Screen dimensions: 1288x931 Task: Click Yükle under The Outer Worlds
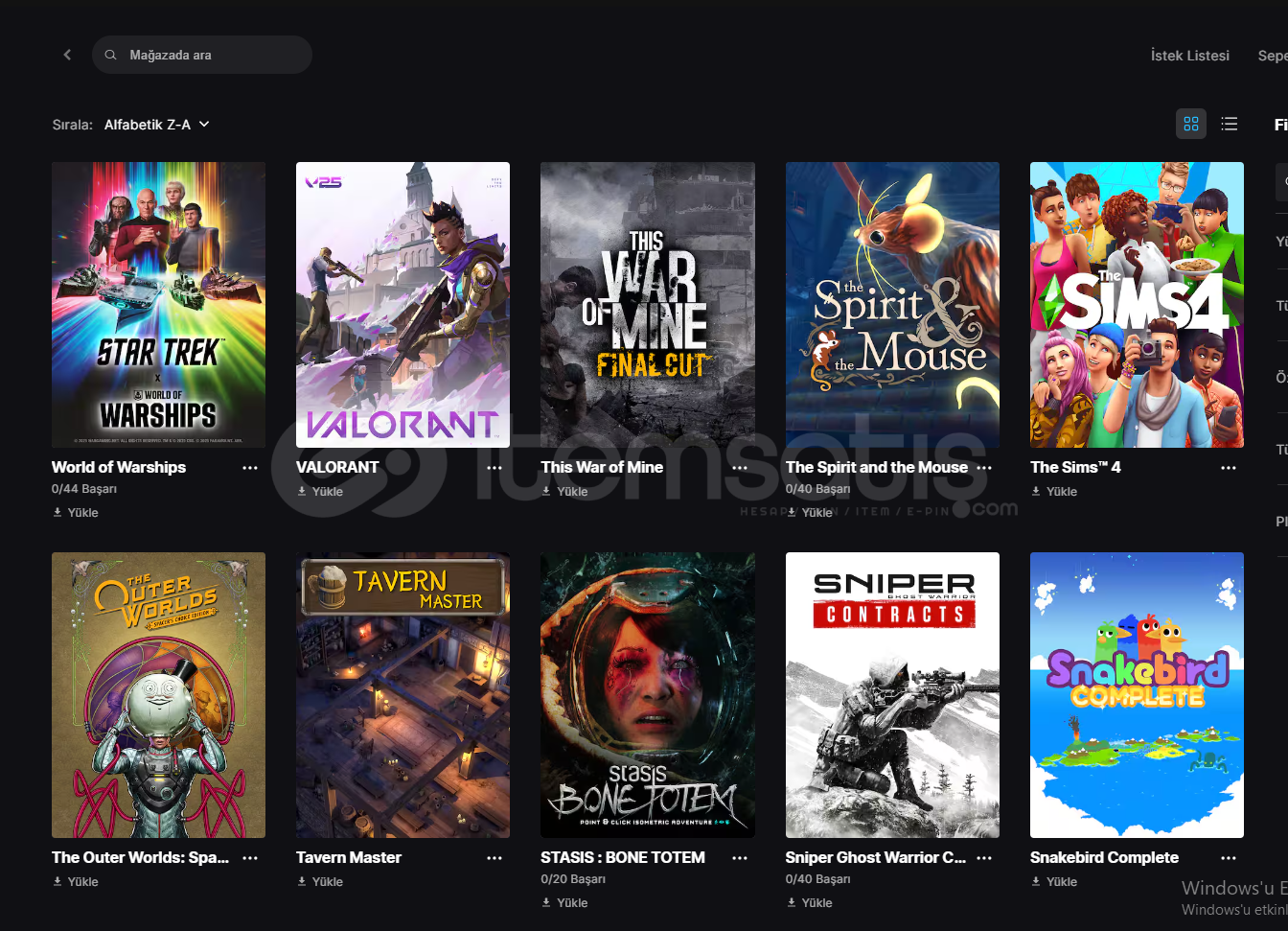coord(76,881)
